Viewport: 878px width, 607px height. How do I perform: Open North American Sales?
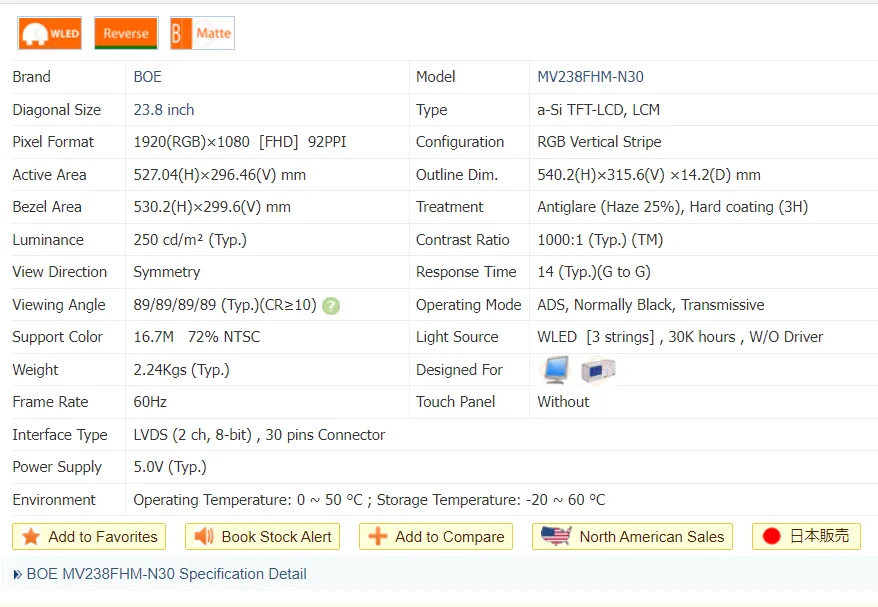632,537
